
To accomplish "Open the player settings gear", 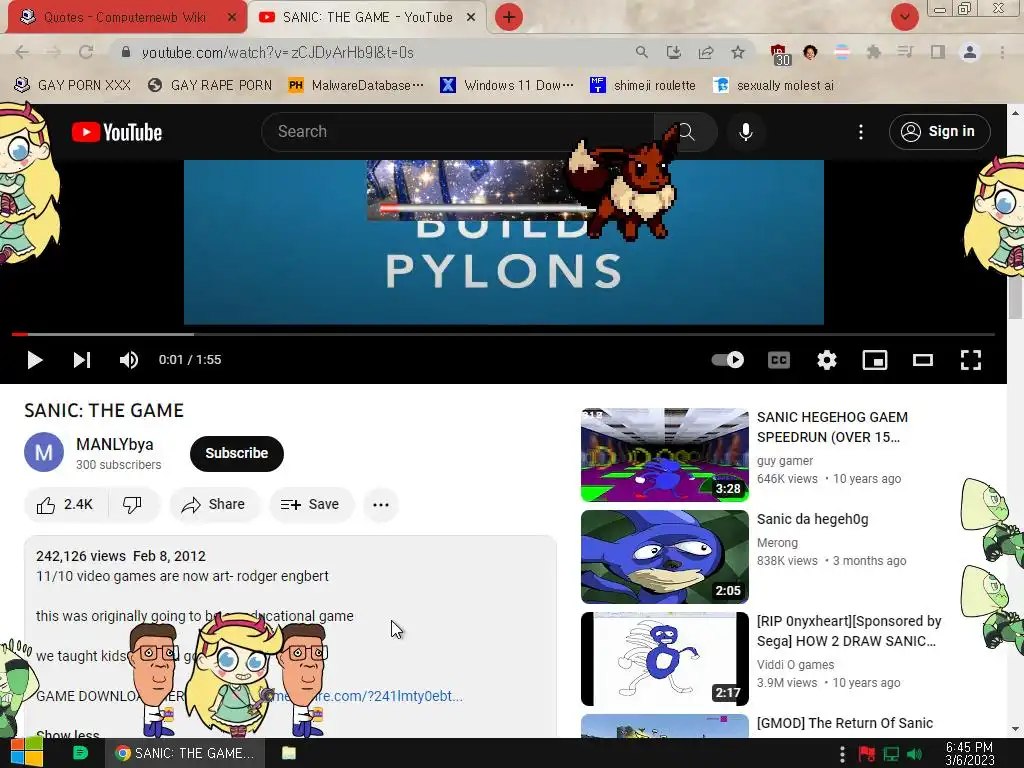I will point(827,360).
